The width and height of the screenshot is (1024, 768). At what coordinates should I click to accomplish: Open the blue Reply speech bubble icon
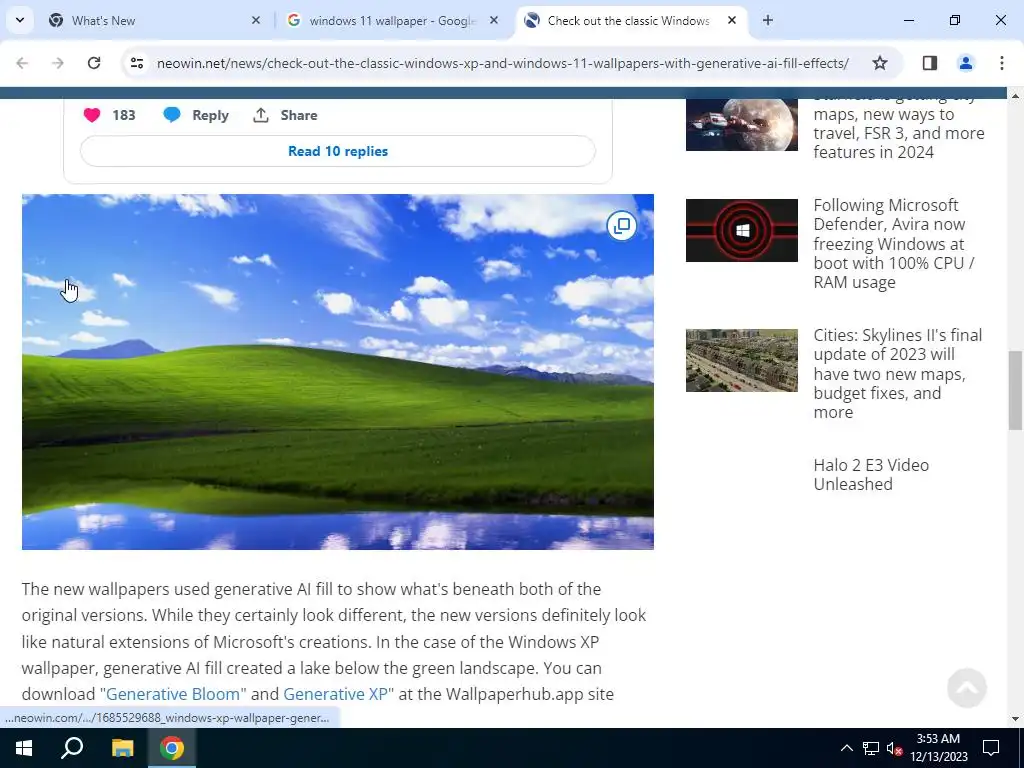coord(172,115)
